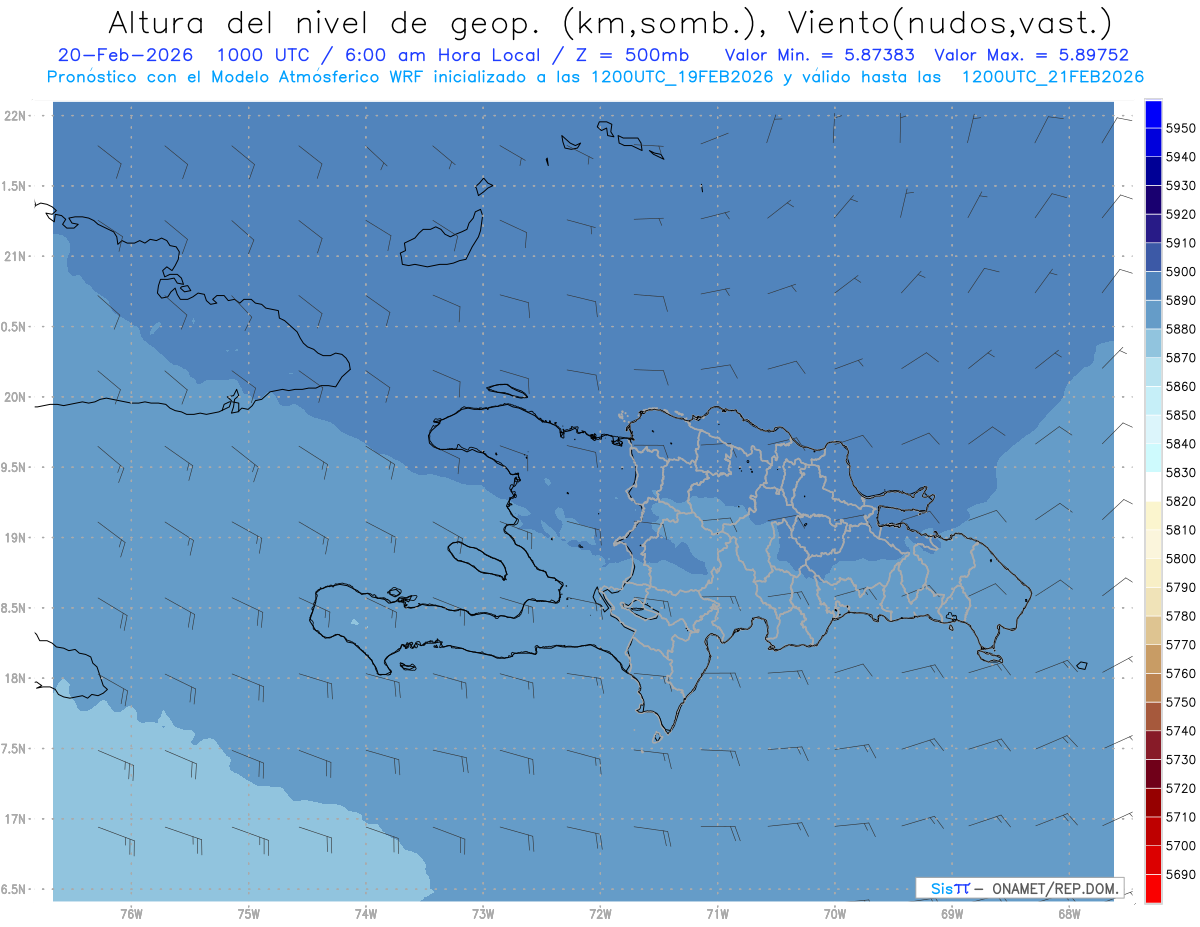The width and height of the screenshot is (1200, 927).
Task: Click the '5830' colorbar value
Action: click(1181, 473)
